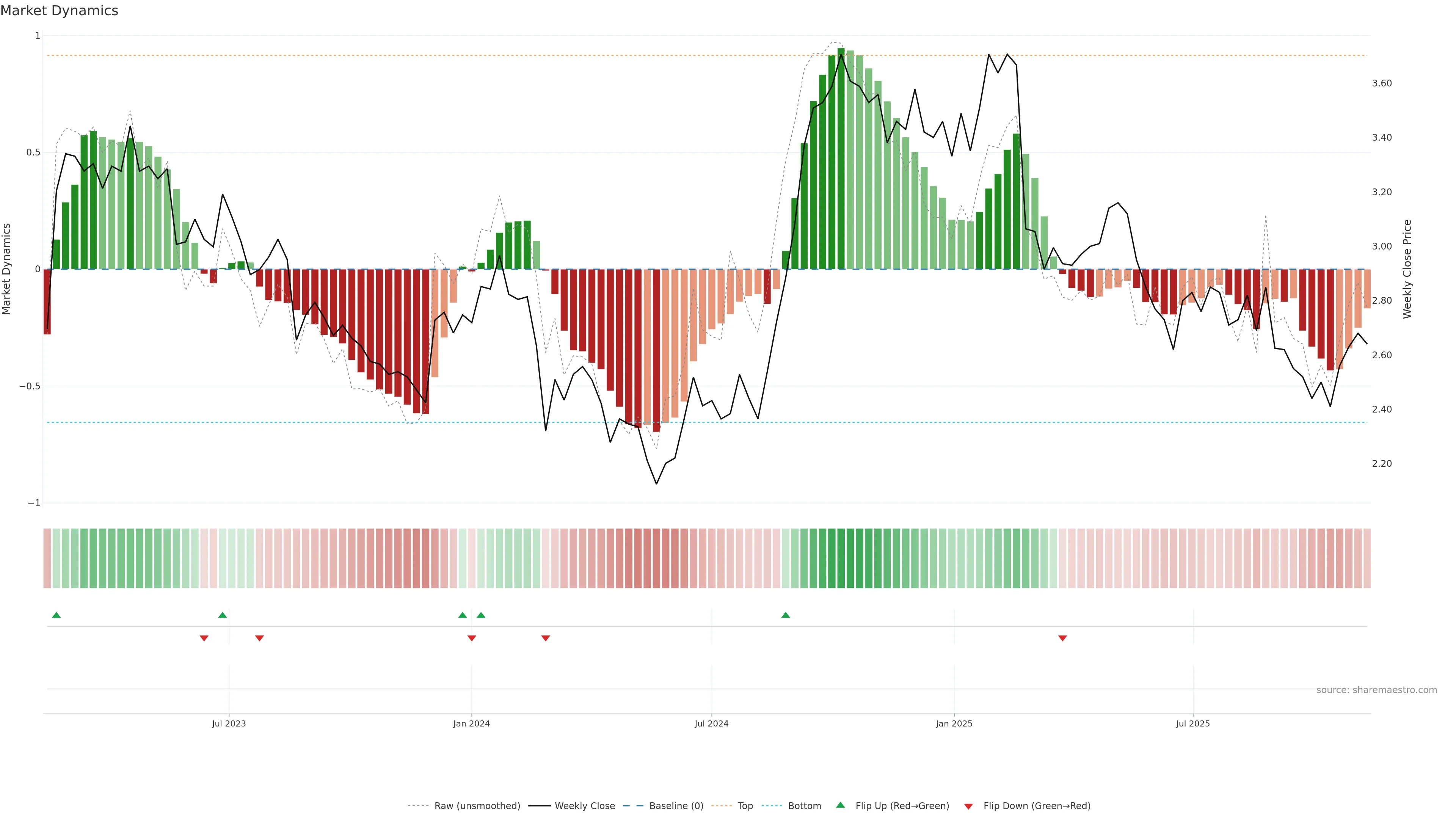The image size is (1456, 819).
Task: Hide the Top legend series
Action: 745,806
